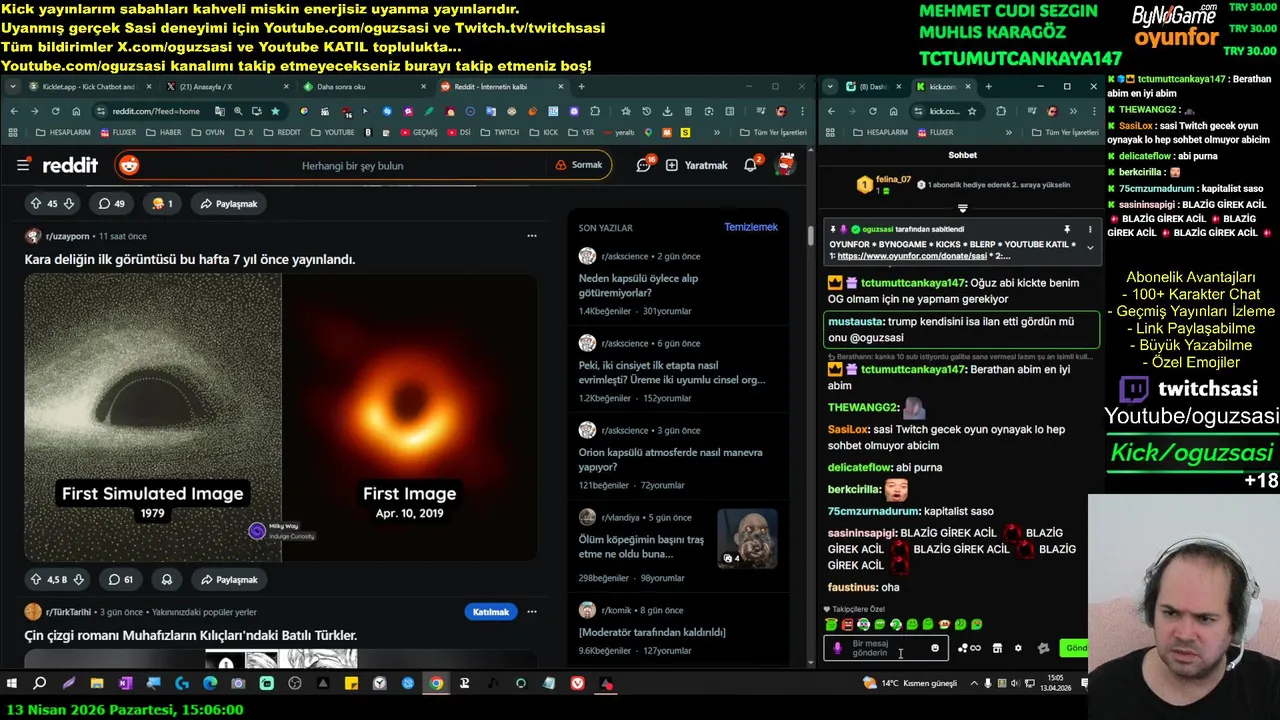Go back in Reddit browser window
This screenshot has height=720, width=1280.
(x=14, y=111)
